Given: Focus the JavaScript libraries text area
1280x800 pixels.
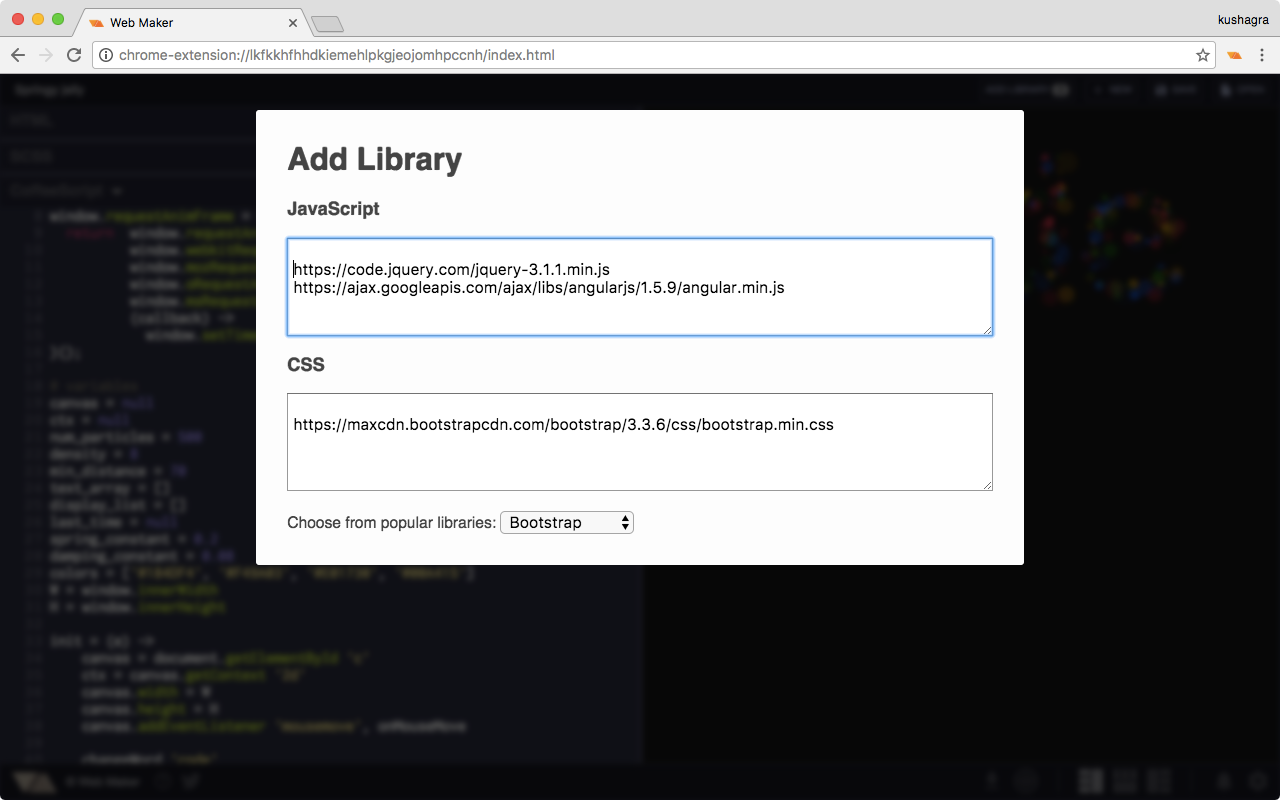Looking at the screenshot, I should click(x=640, y=287).
